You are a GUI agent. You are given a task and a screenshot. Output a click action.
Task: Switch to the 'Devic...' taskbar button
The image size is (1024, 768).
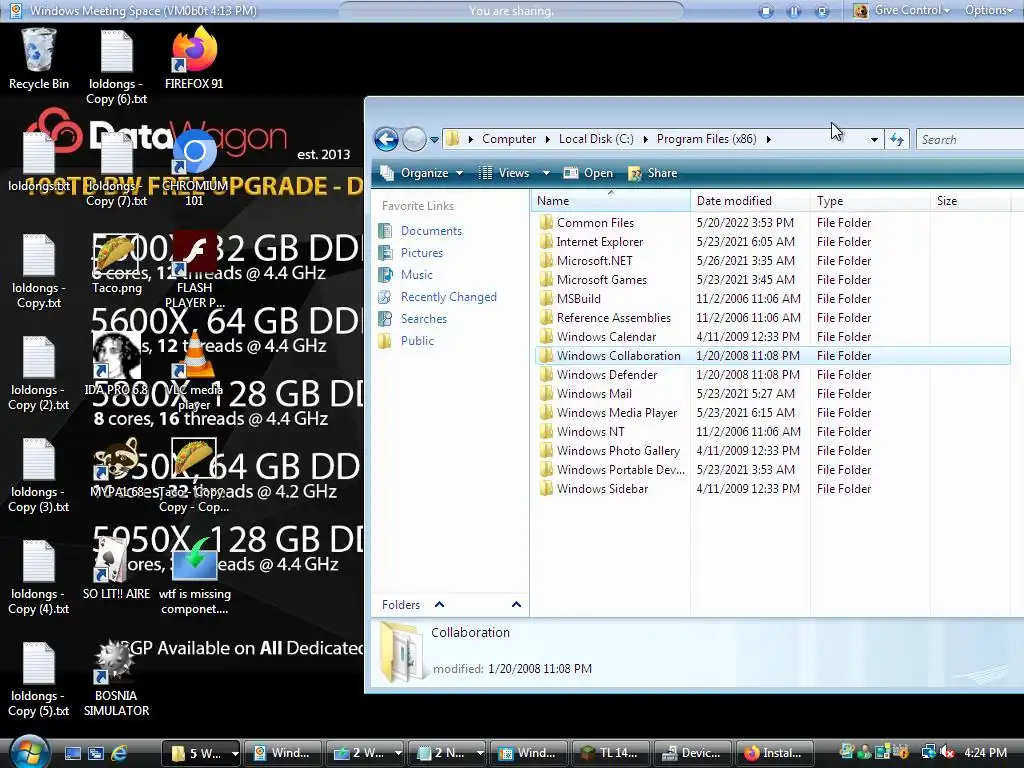(692, 753)
